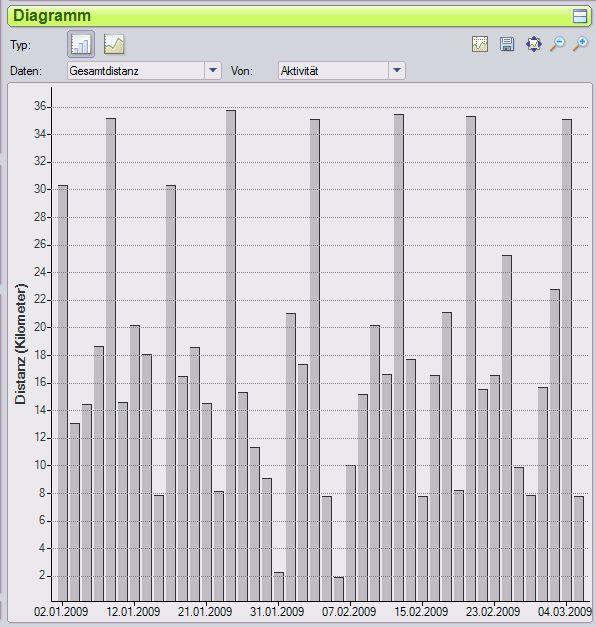
Task: Click the fit-to-window zoom icon
Action: [x=534, y=44]
